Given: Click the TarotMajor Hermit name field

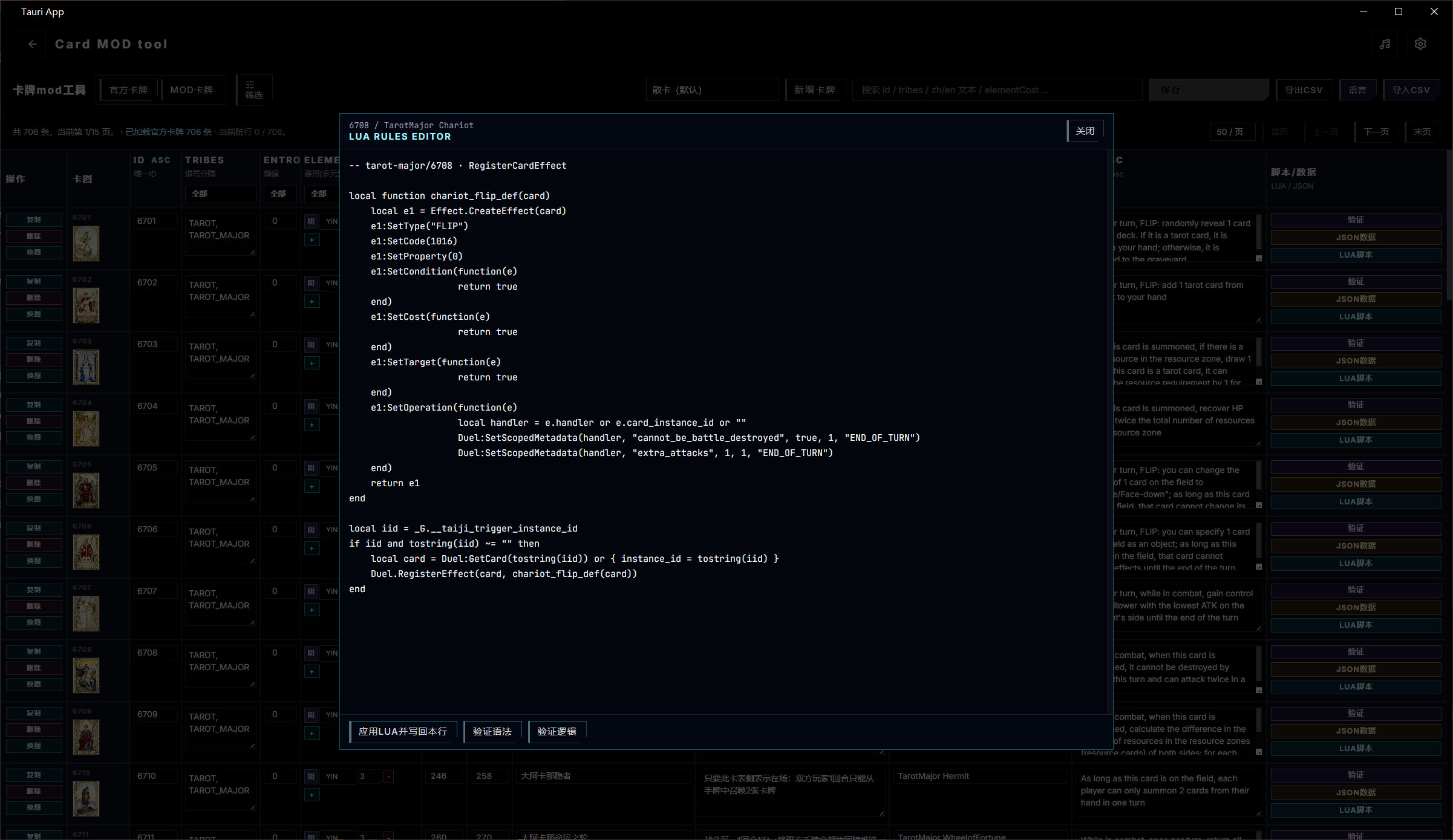Looking at the screenshot, I should tap(980, 777).
